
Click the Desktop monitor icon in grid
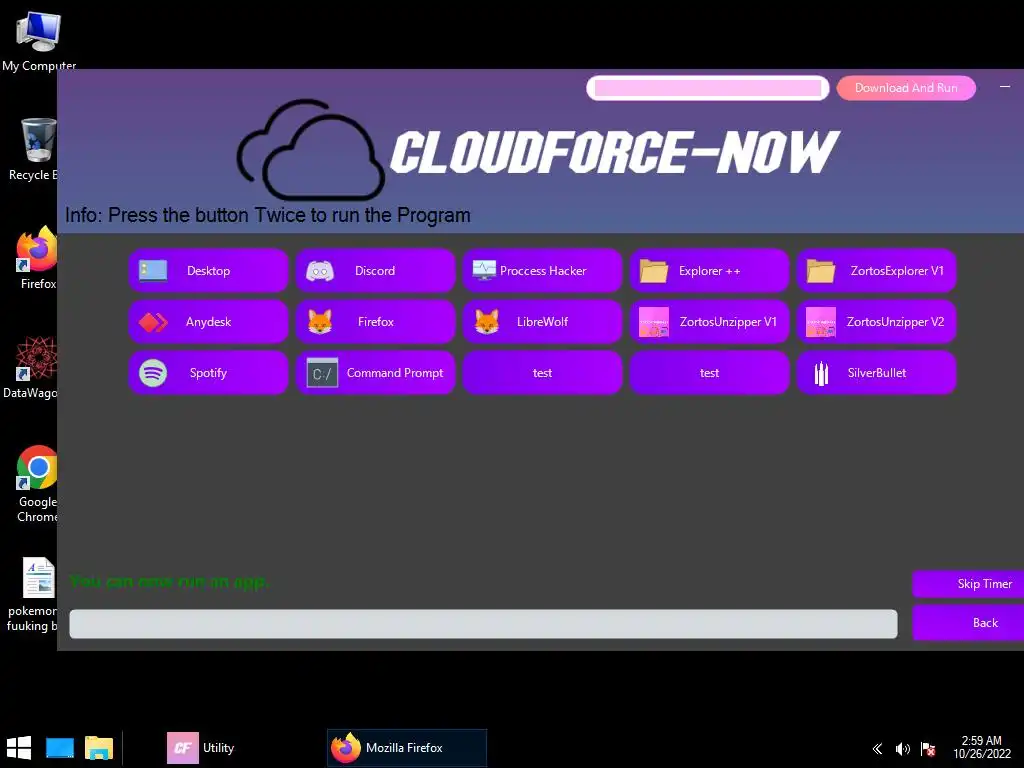(153, 270)
